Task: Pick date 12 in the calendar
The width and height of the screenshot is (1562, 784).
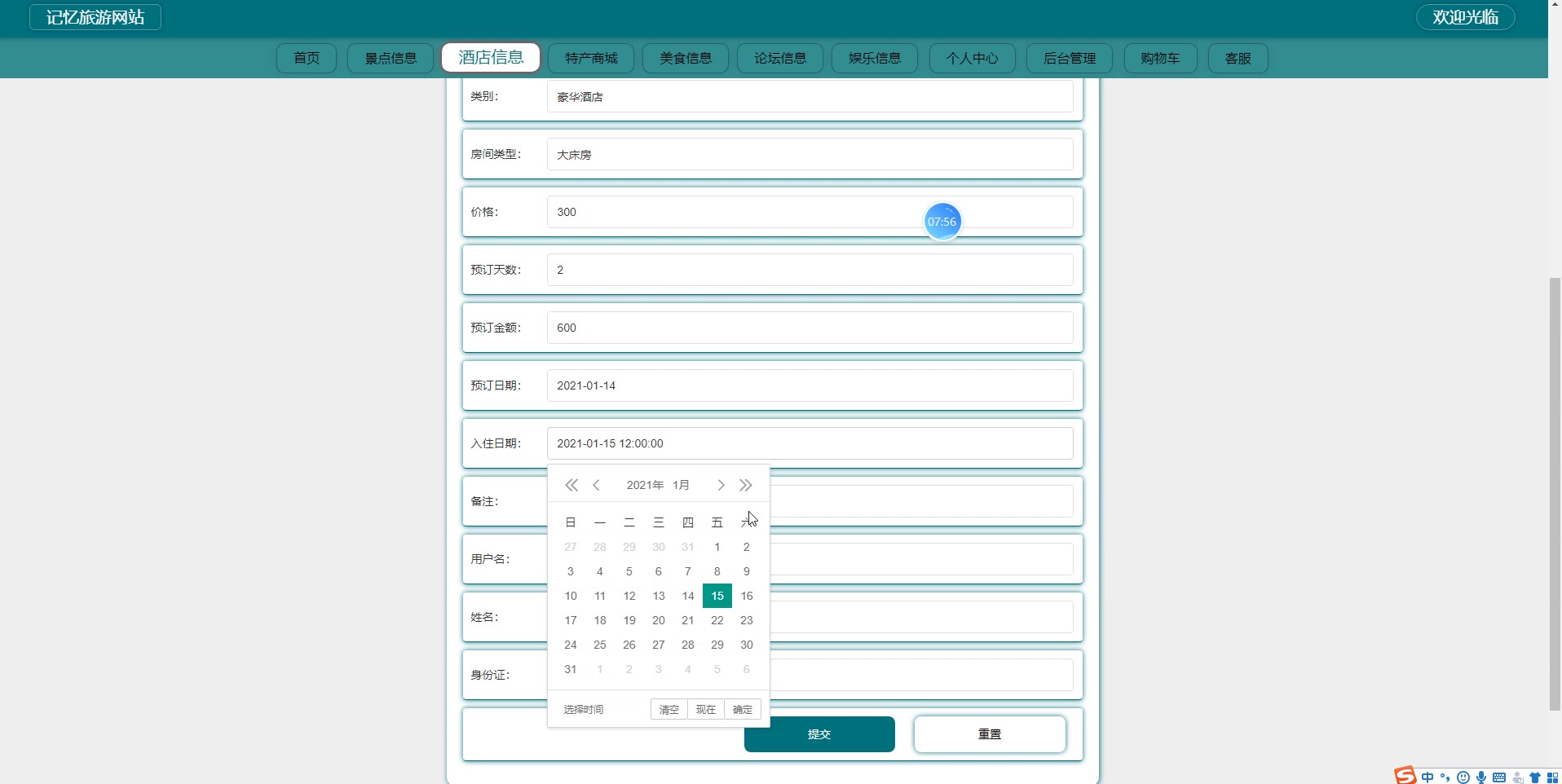Action: [629, 596]
